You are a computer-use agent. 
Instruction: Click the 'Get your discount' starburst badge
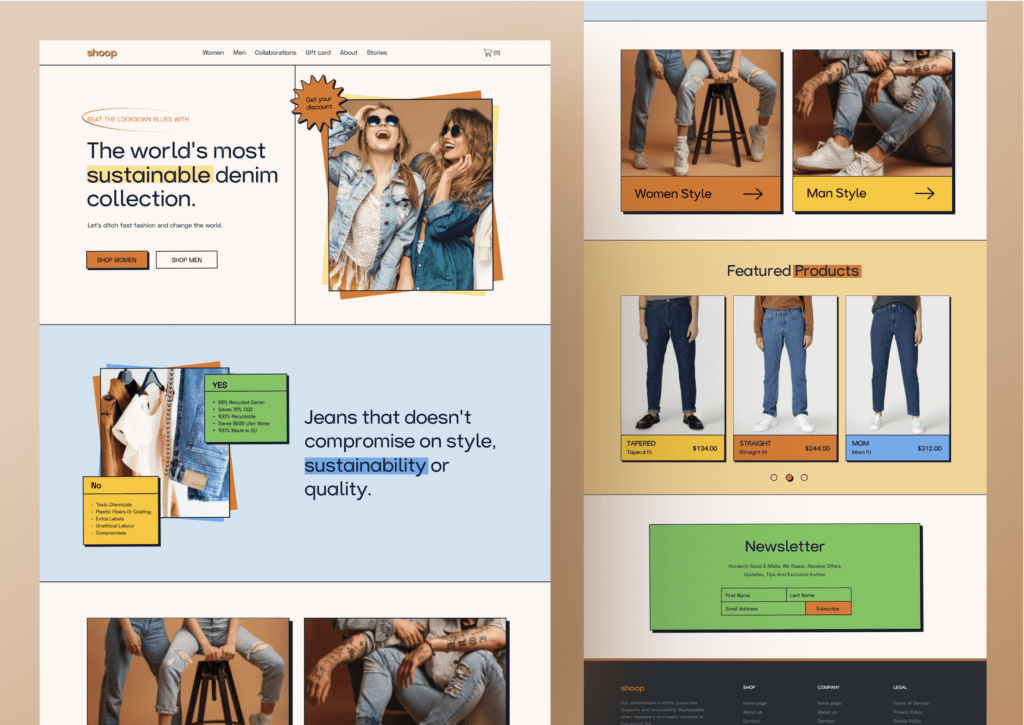coord(318,103)
